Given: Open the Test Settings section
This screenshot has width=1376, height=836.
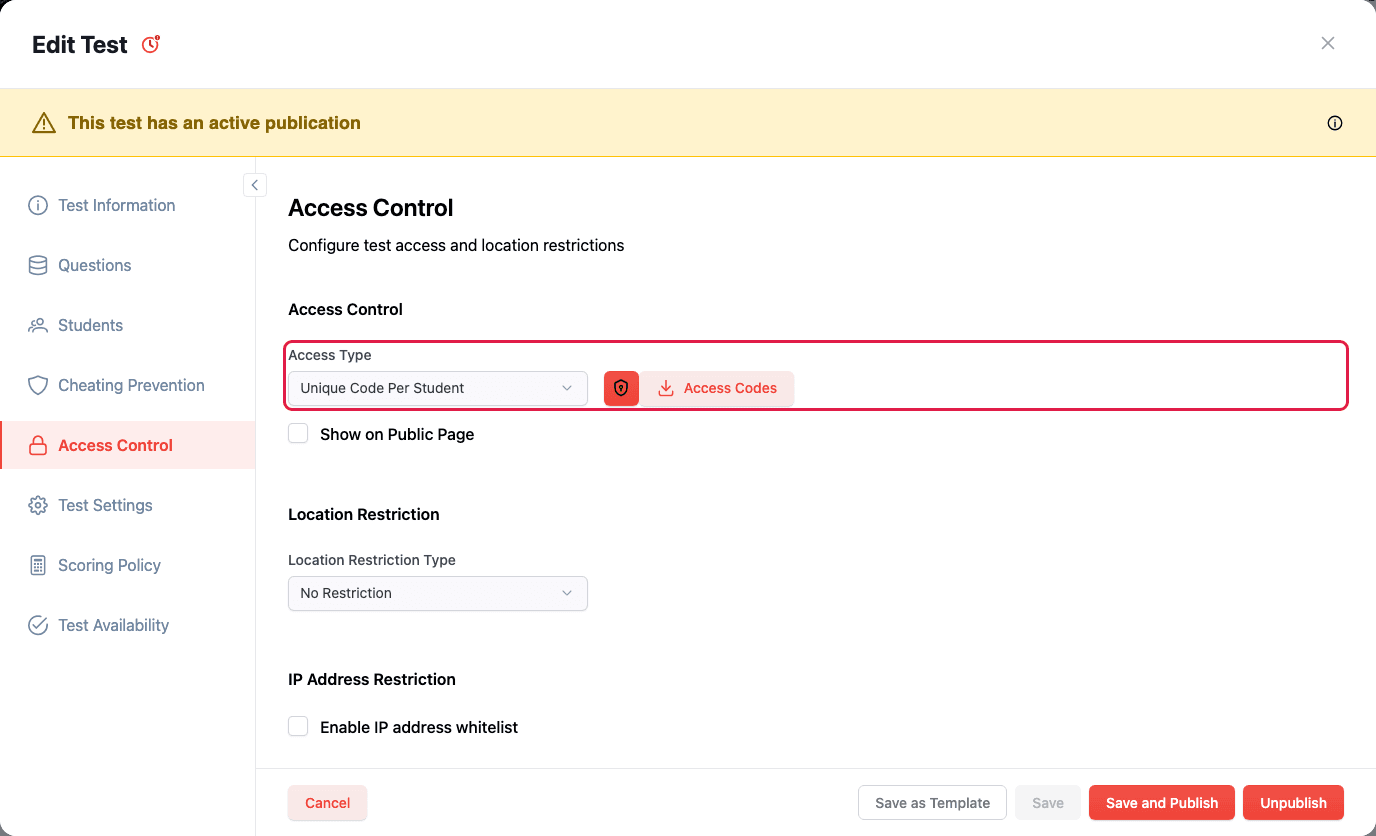Looking at the screenshot, I should pos(128,505).
